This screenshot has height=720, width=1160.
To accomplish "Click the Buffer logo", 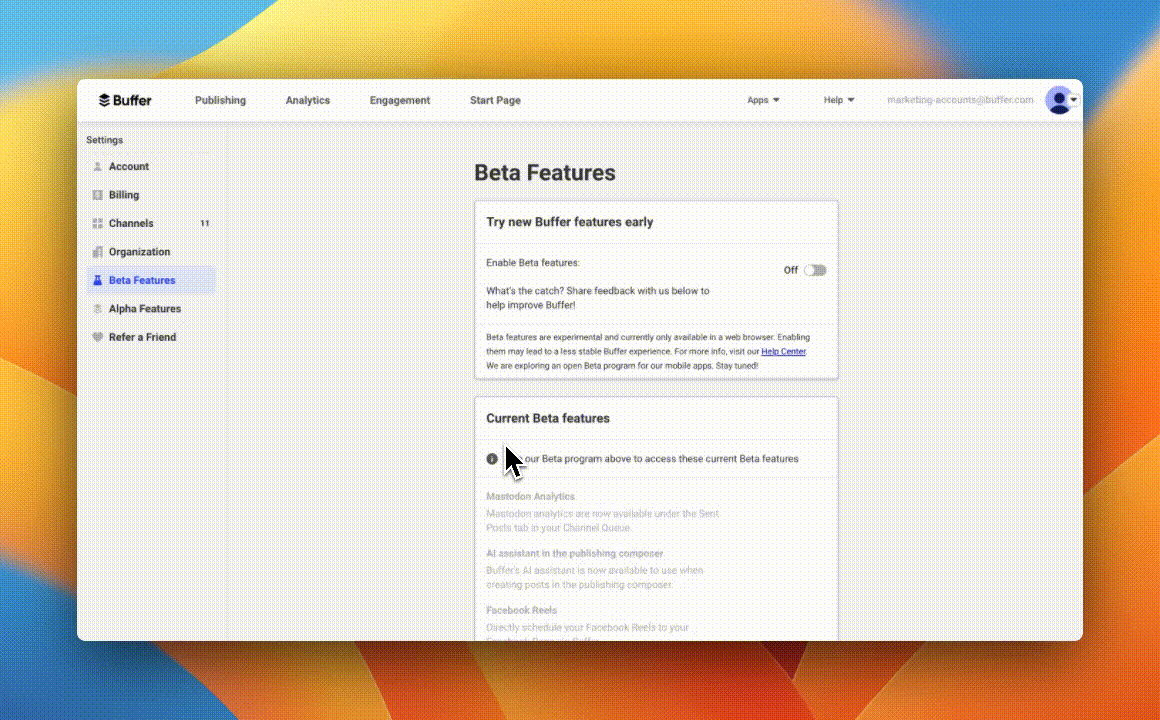I will point(125,100).
